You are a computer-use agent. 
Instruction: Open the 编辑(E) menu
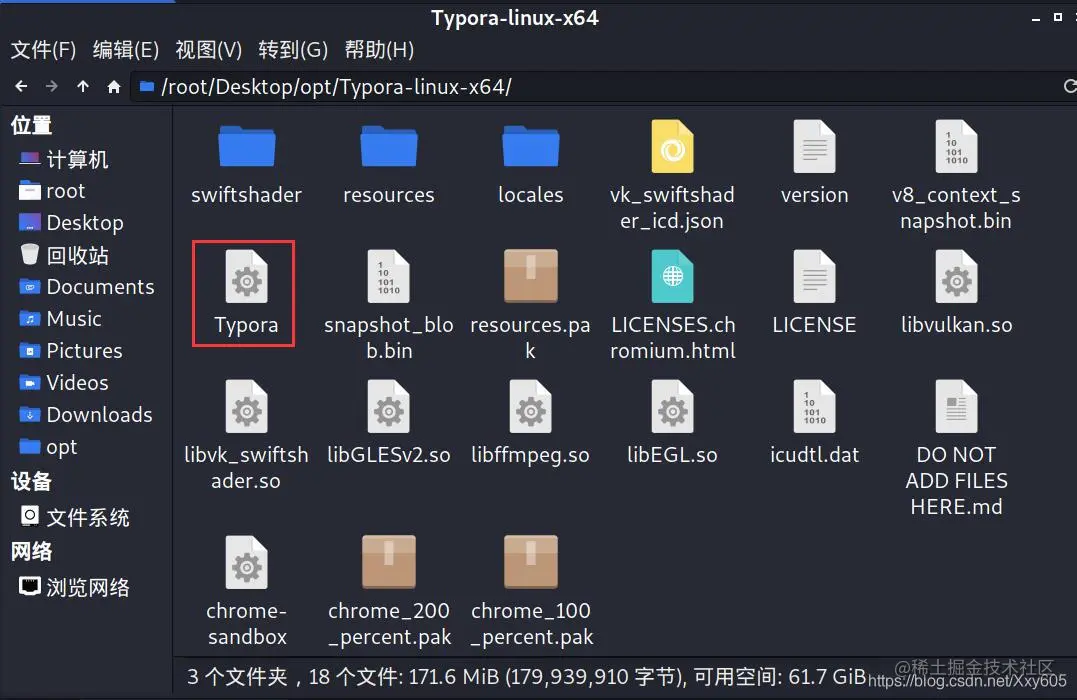[126, 49]
